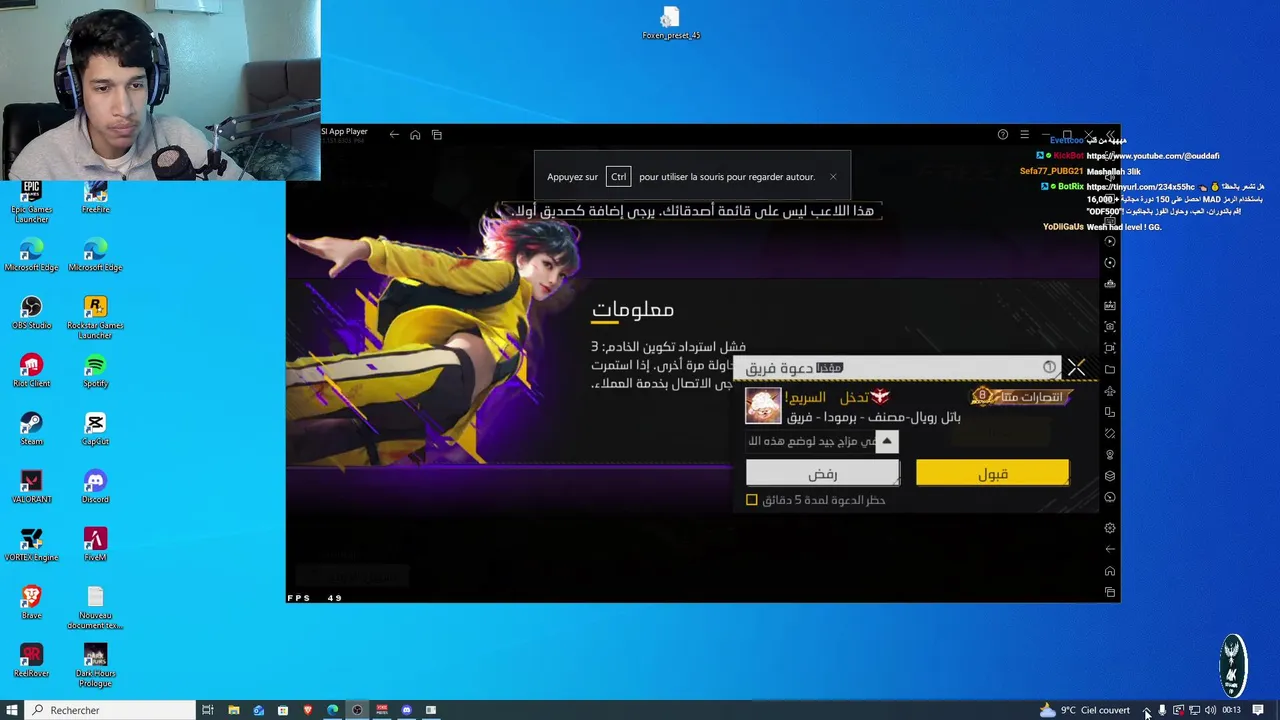1280x720 pixels.
Task: Click the screenshot icon in sidebar
Action: pos(1110,327)
